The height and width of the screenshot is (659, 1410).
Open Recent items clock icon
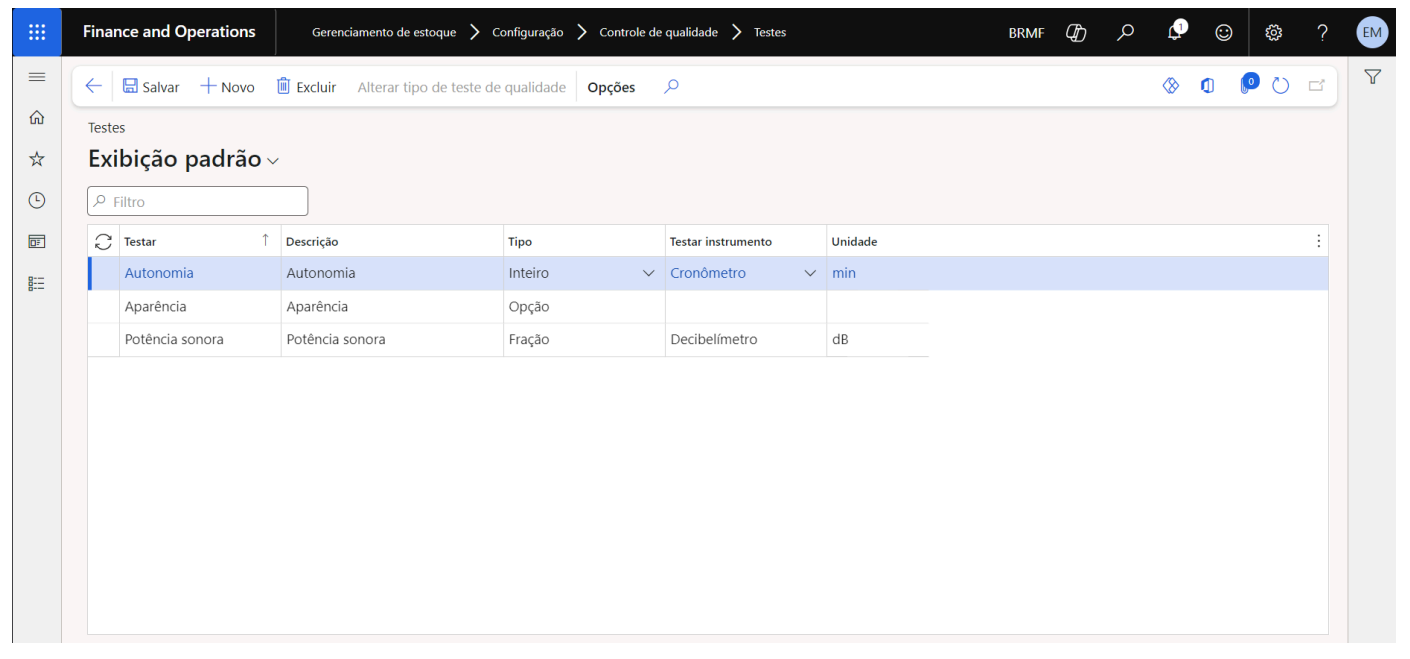pyautogui.click(x=37, y=200)
